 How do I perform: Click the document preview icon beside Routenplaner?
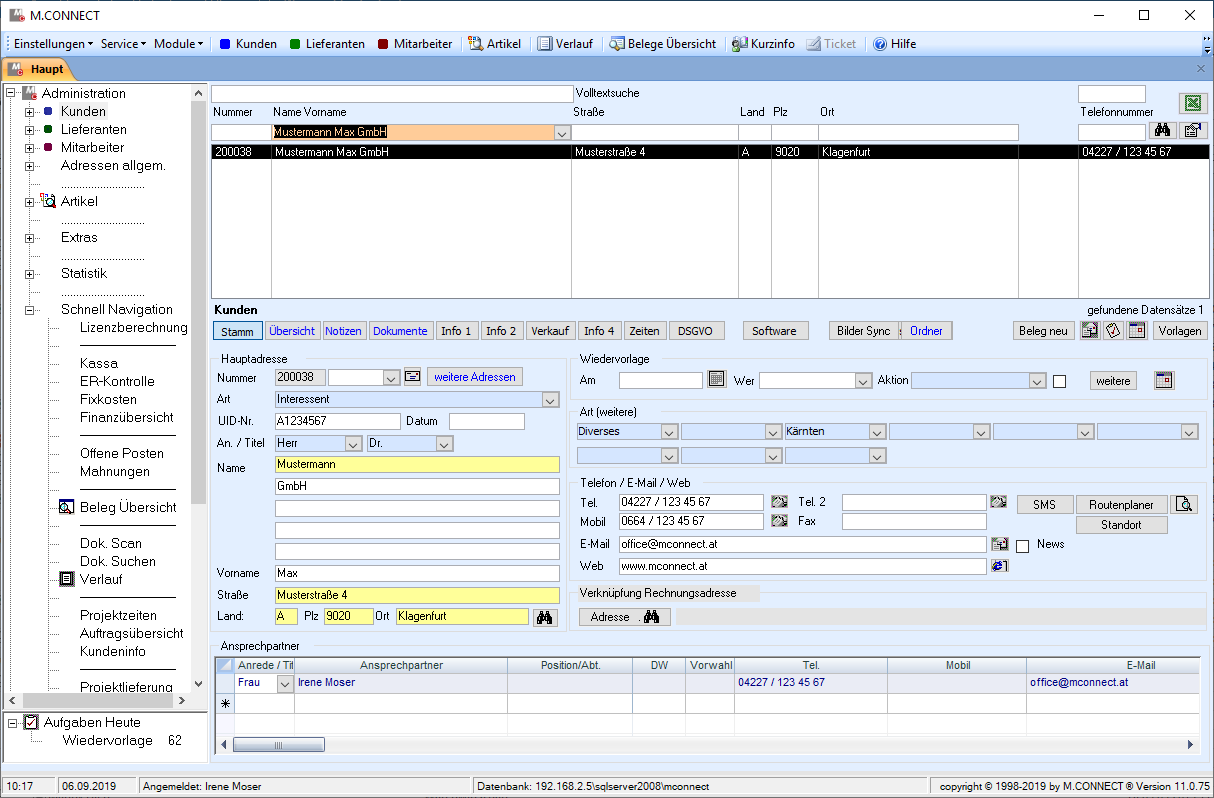click(x=1185, y=504)
